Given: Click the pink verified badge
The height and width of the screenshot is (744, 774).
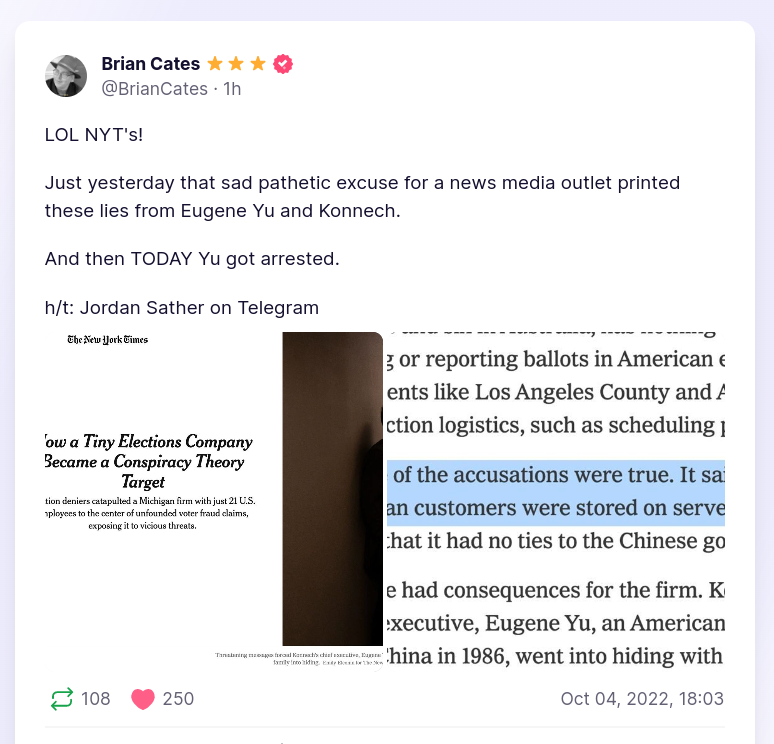Looking at the screenshot, I should pyautogui.click(x=283, y=64).
